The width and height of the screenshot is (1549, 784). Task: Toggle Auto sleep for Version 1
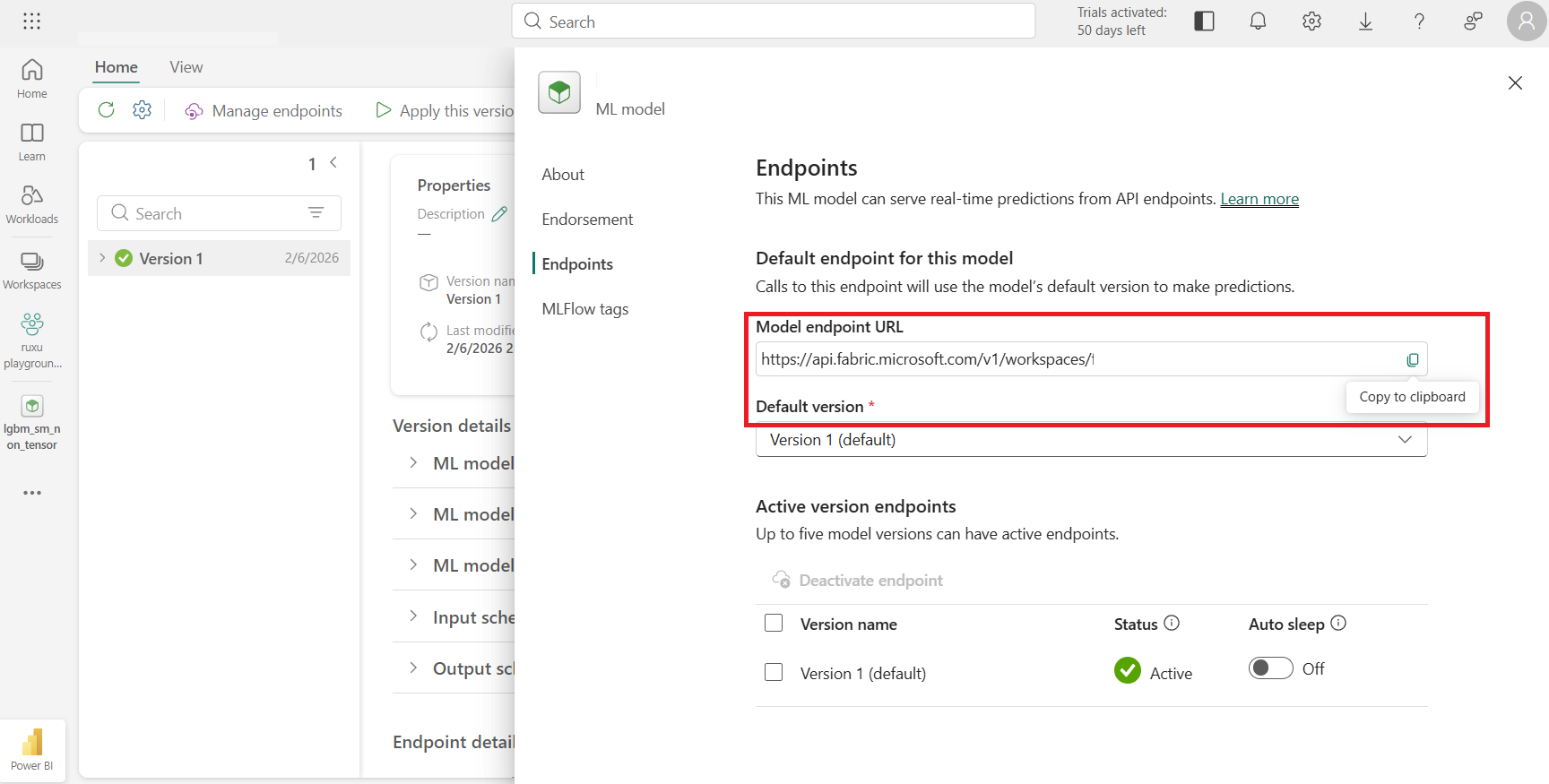1270,668
